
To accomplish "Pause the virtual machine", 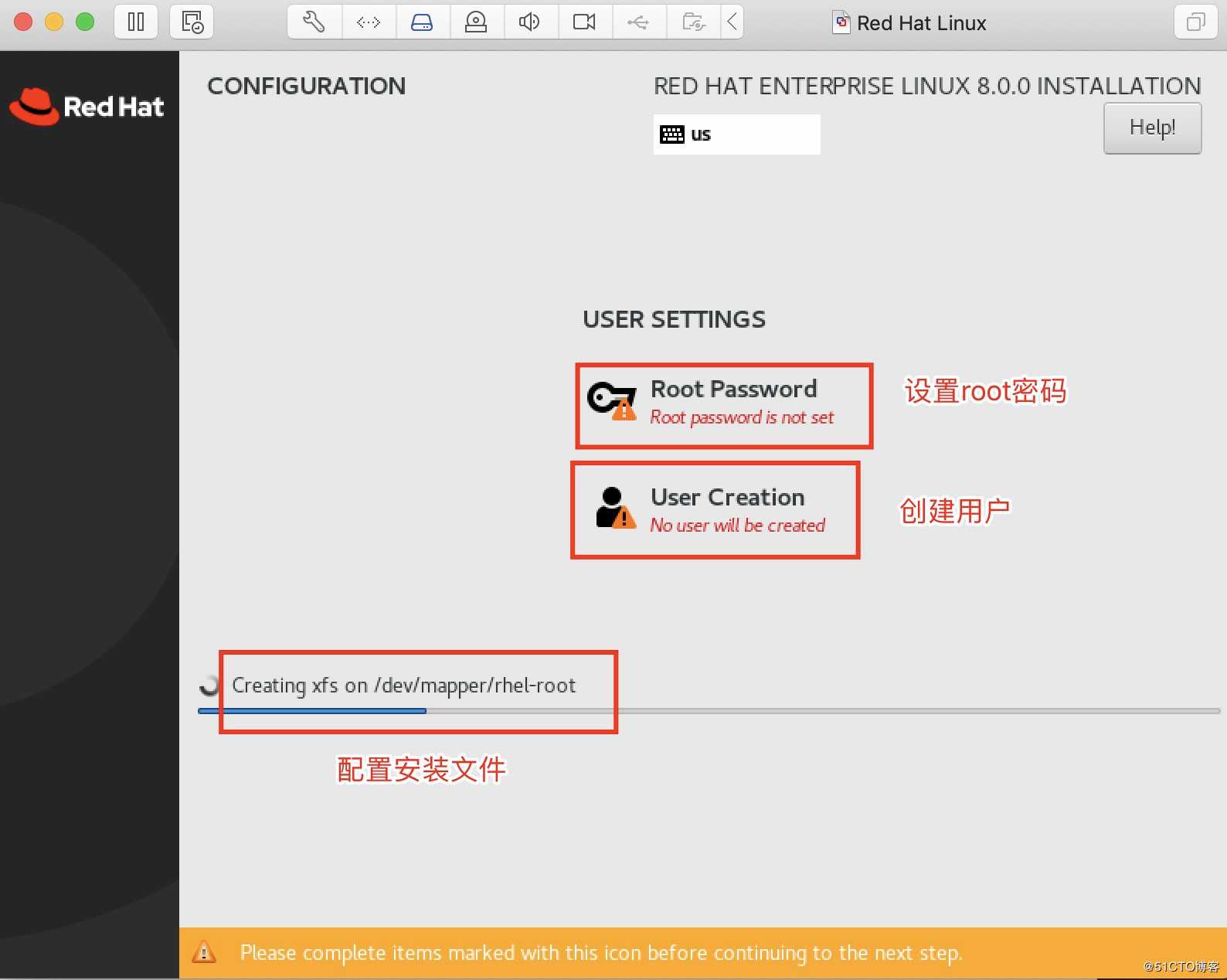I will (x=136, y=22).
